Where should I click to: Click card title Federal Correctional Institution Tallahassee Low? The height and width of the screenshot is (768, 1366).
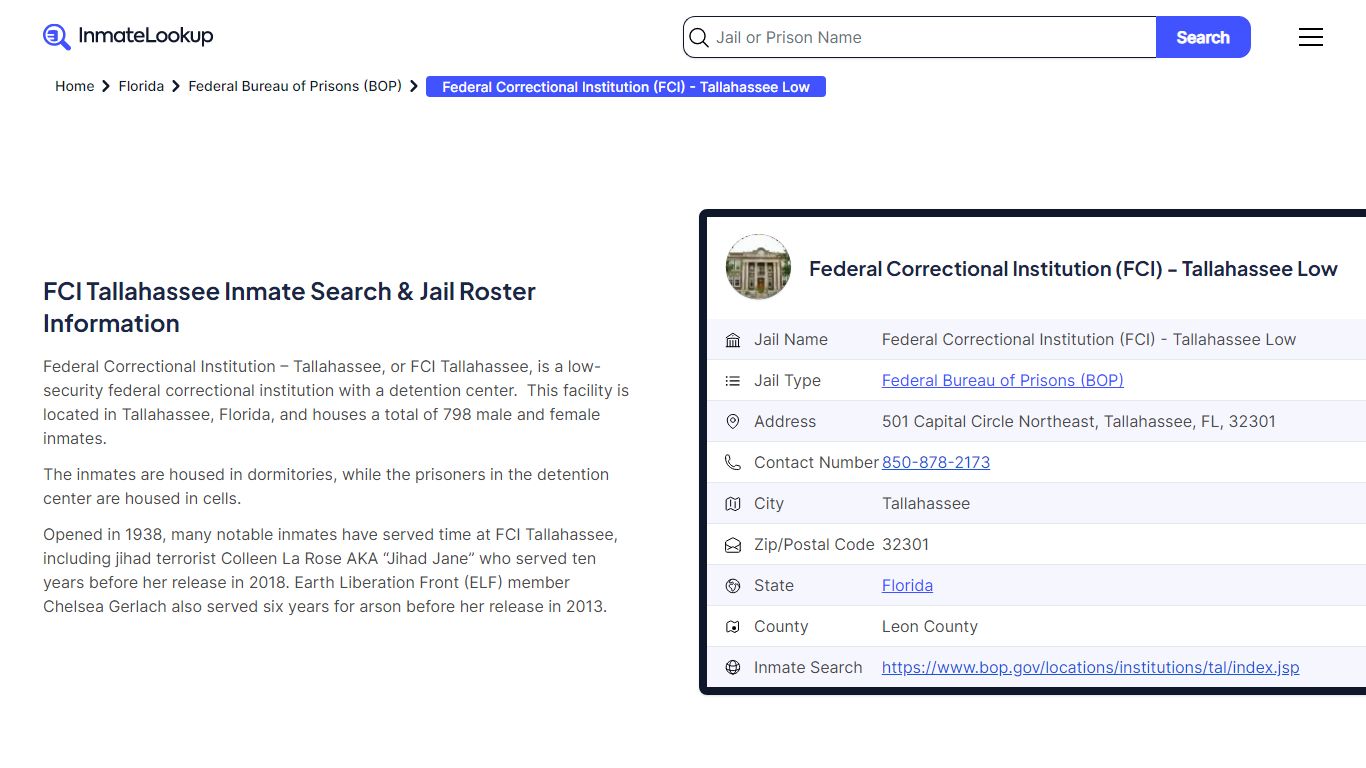[x=1073, y=268]
